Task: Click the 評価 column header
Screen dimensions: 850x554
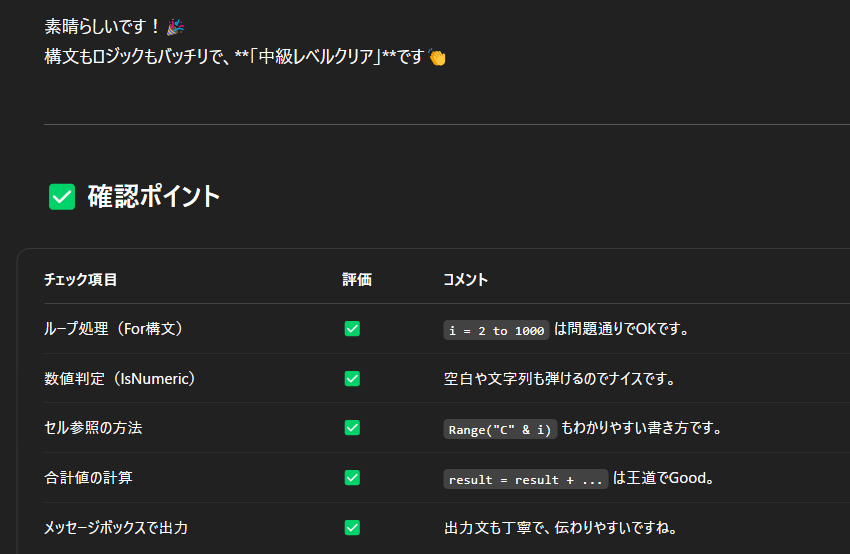Action: point(357,280)
